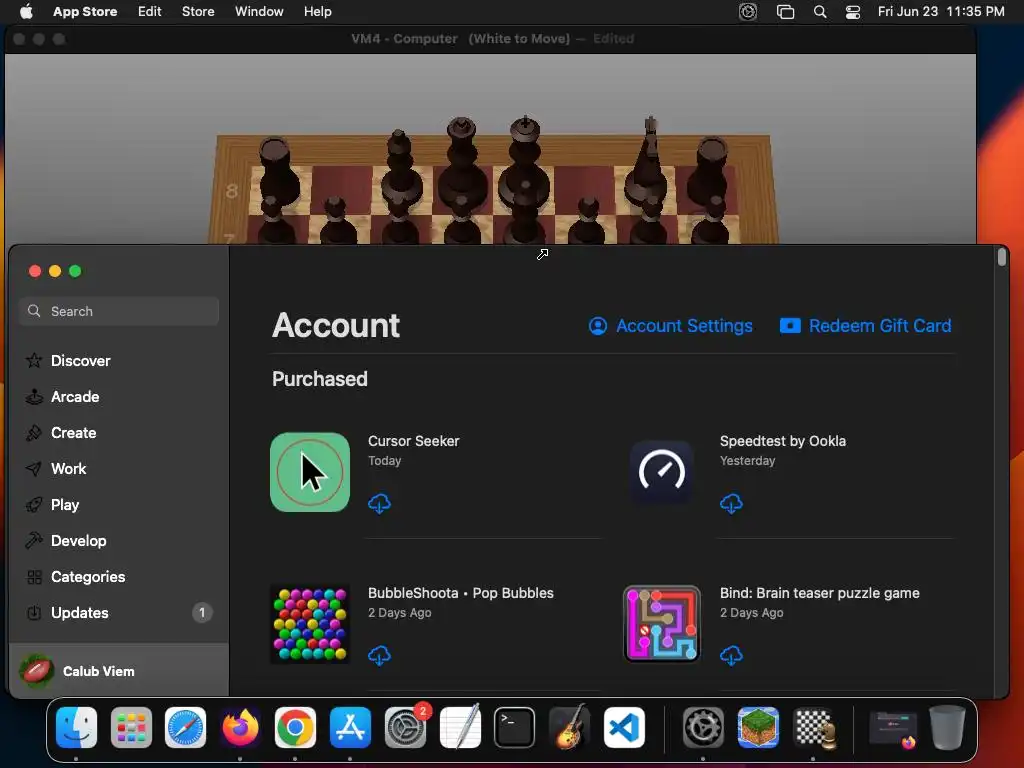Click the Updates badge showing 1
1024x768 pixels.
(x=202, y=612)
